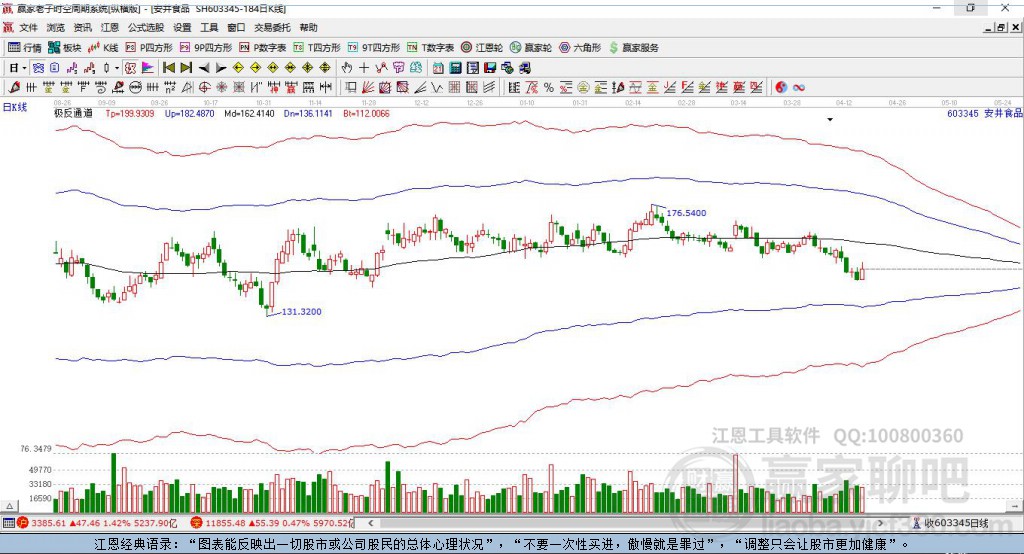Click the black left arrow icon
Screen dimensions: 1024x554
(x=204, y=68)
